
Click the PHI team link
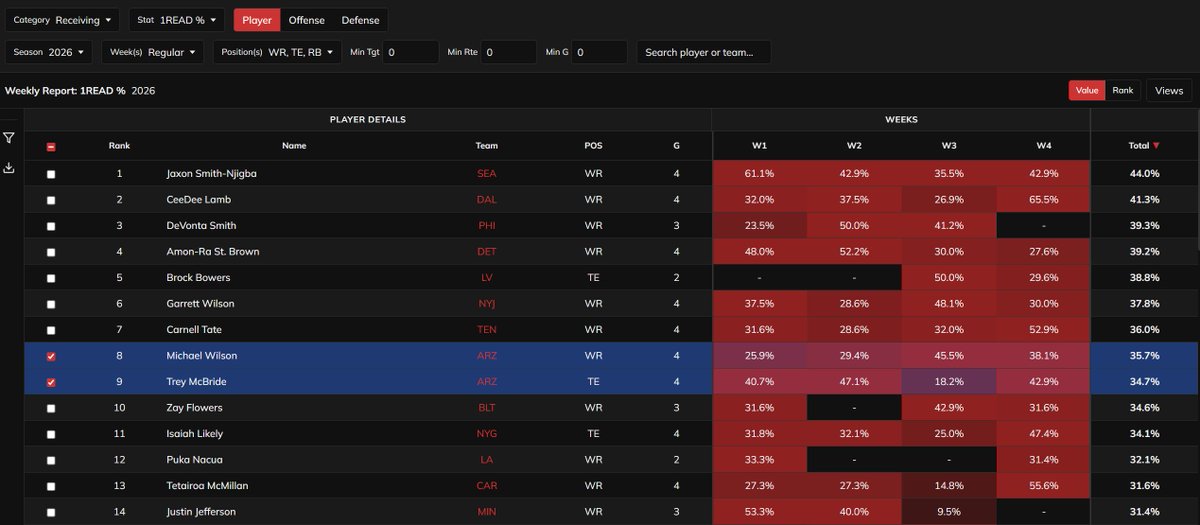point(487,226)
